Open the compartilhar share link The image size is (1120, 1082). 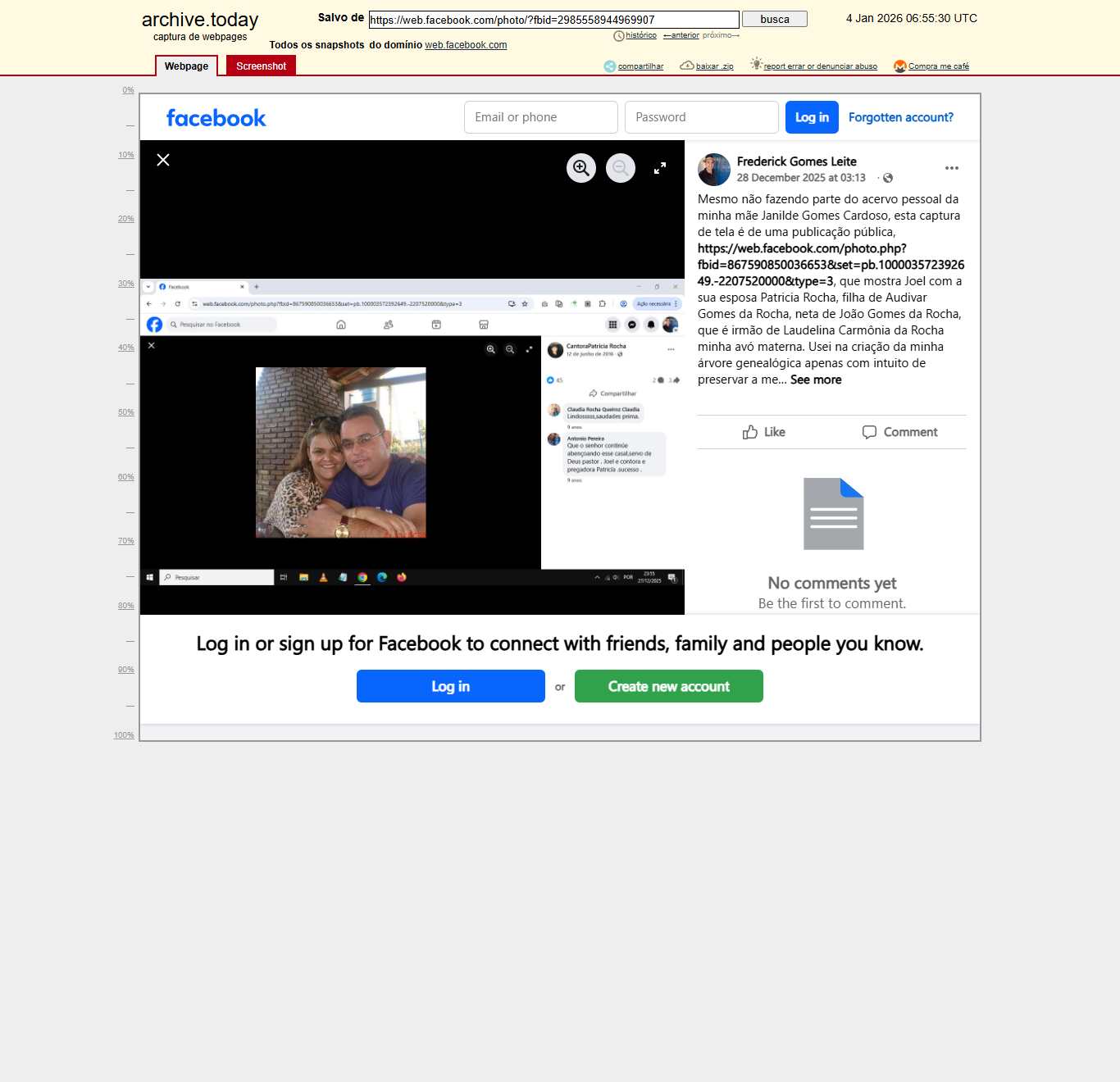point(640,66)
